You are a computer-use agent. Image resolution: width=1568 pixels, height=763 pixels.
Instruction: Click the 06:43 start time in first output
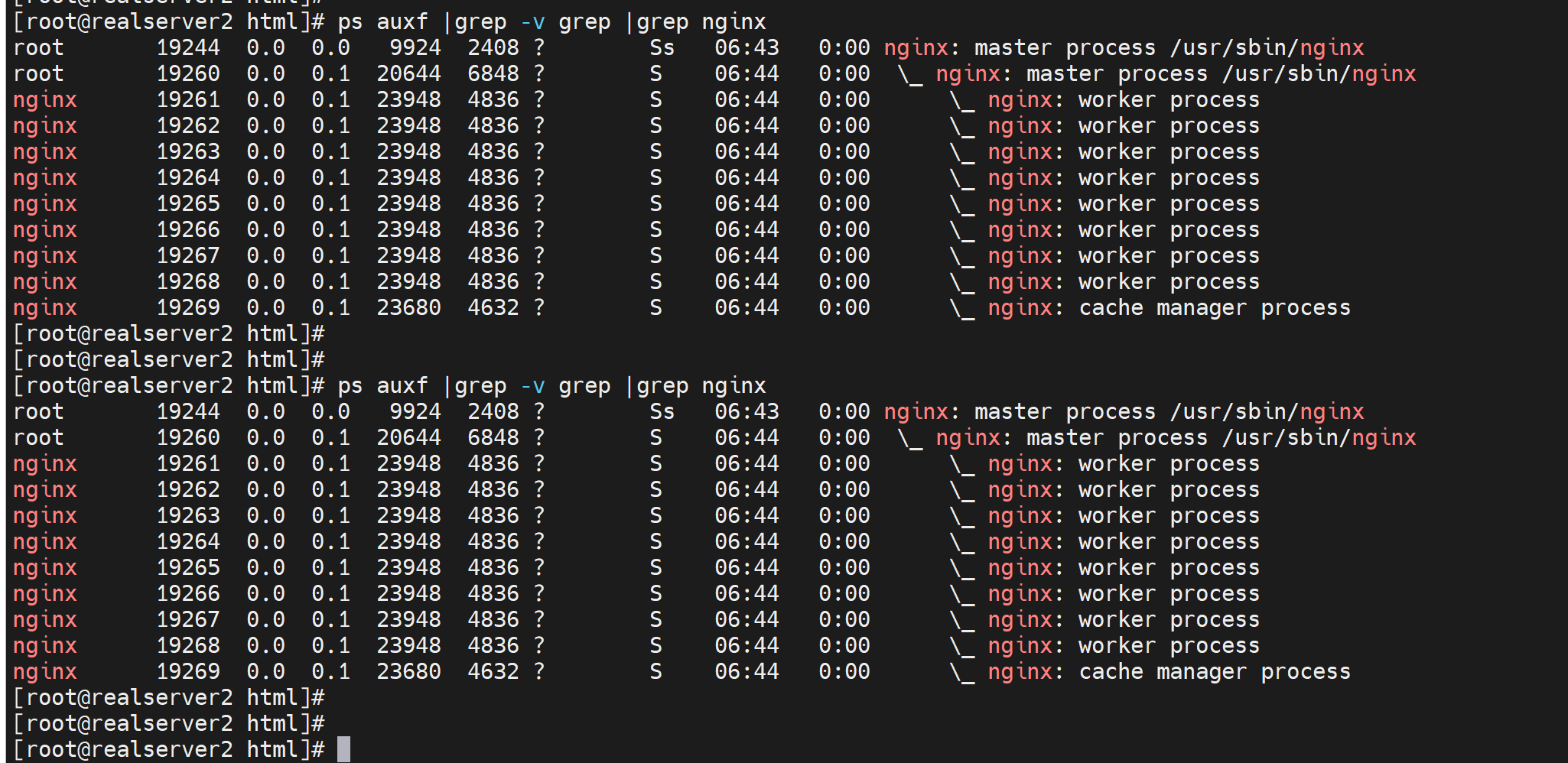click(747, 47)
